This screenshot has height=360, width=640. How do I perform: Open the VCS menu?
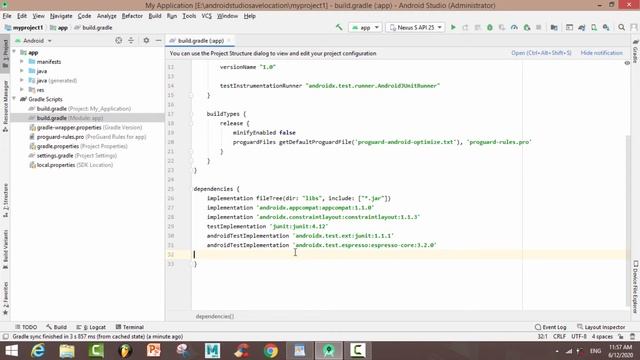(207, 16)
